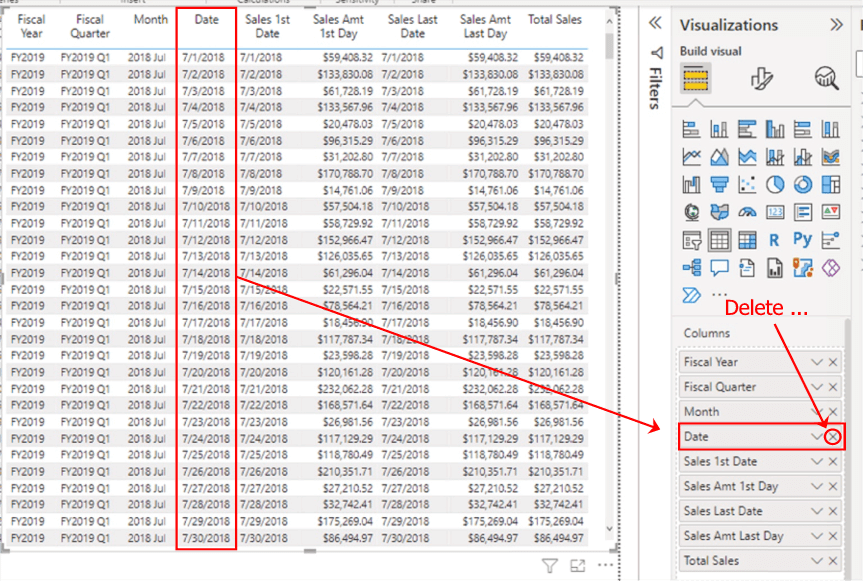
Task: Add a smart narrative visual
Action: [x=747, y=268]
